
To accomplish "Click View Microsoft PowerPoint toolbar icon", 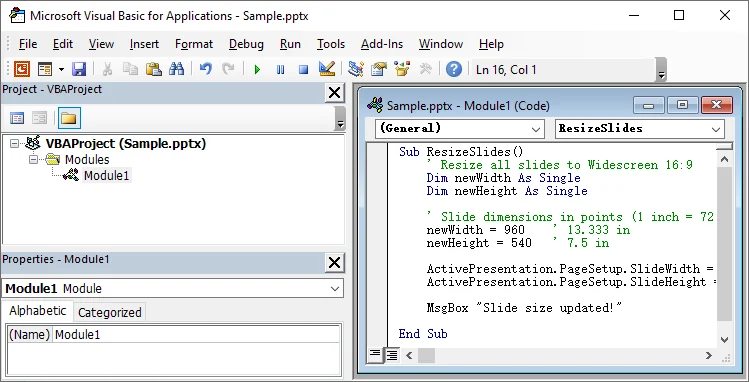I will [21, 69].
